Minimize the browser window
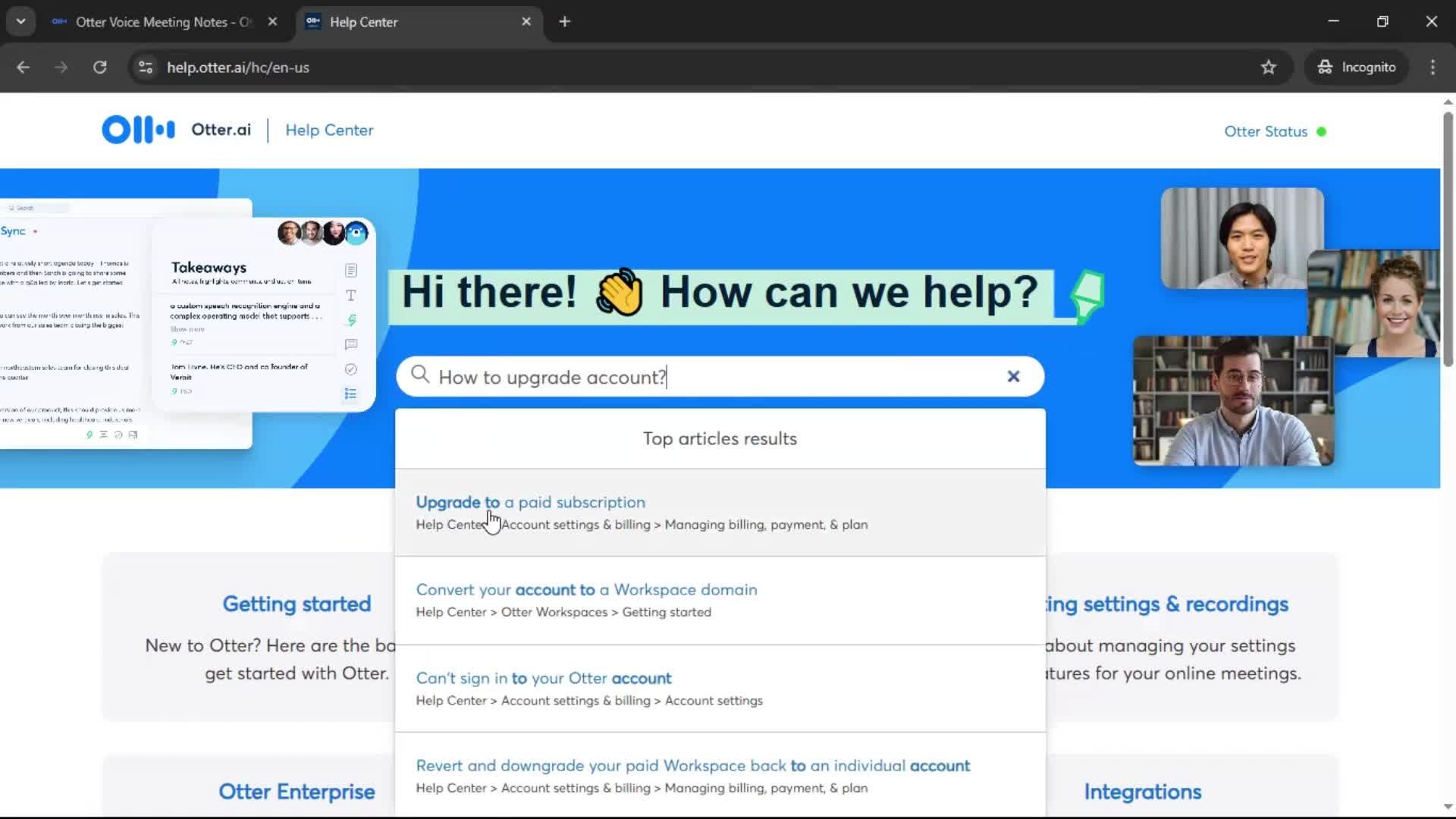The width and height of the screenshot is (1456, 819). pos(1333,21)
